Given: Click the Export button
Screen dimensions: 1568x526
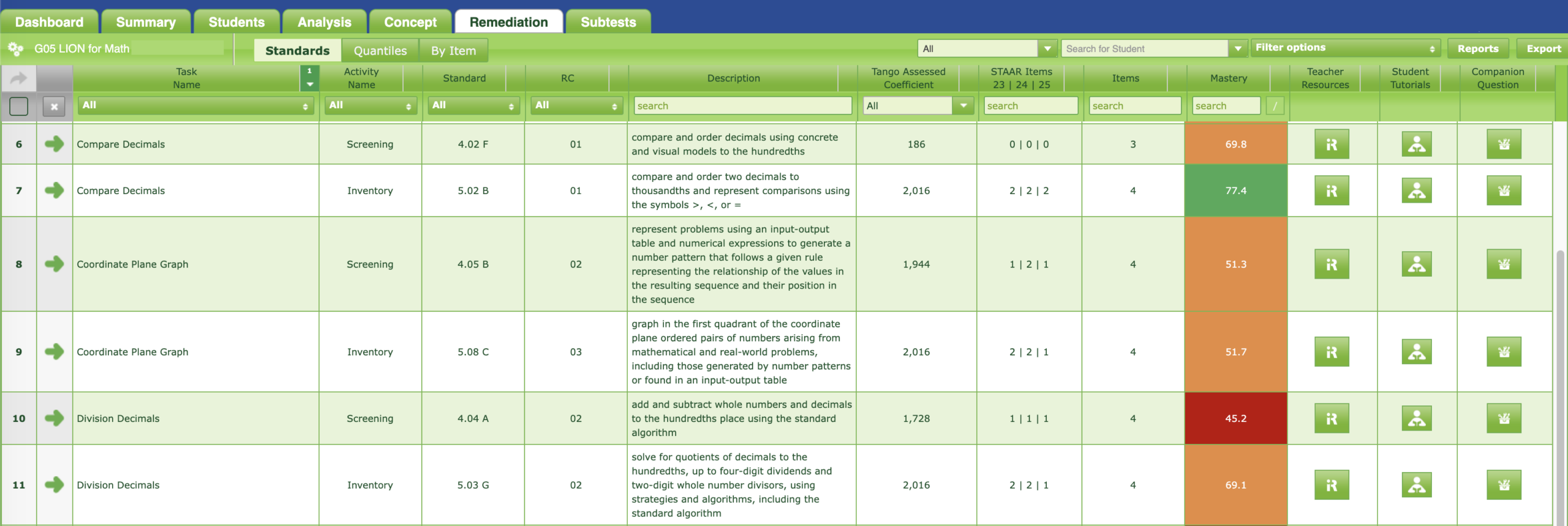Looking at the screenshot, I should [x=1543, y=49].
